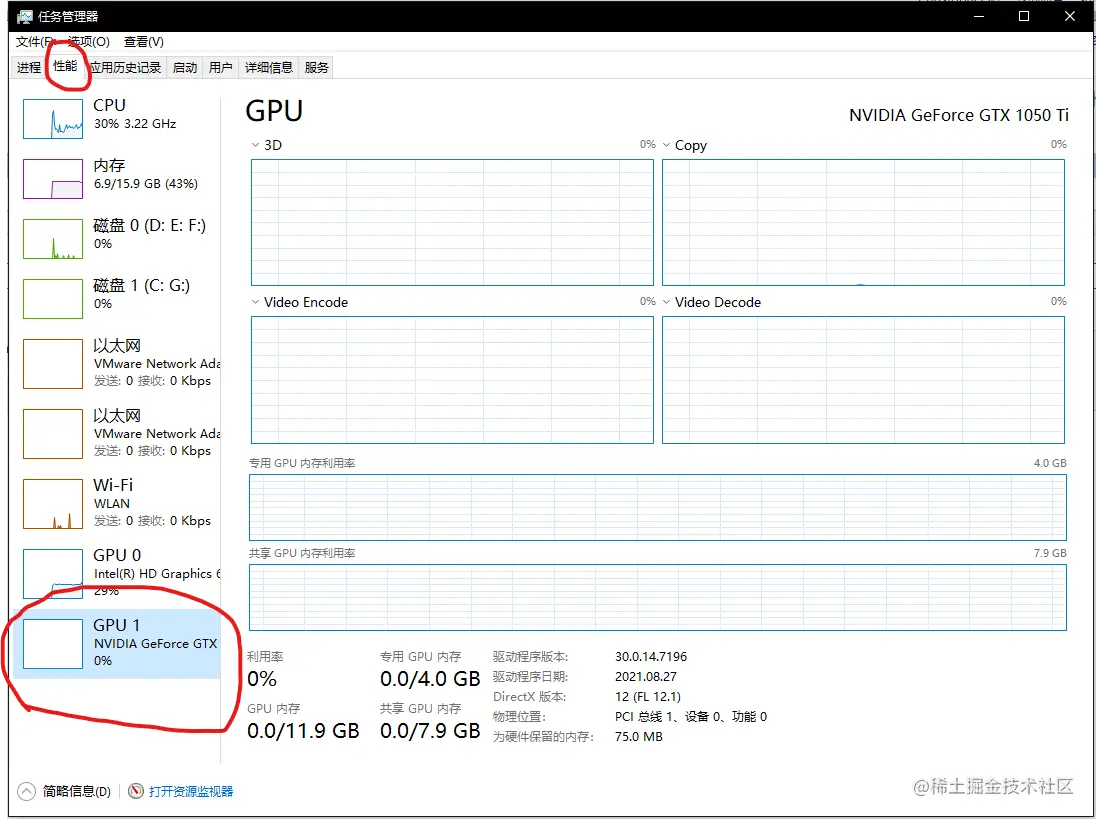Click the first 以太网 VMware adapter thumbnail
Viewport: 1096px width, 819px height.
pos(53,364)
